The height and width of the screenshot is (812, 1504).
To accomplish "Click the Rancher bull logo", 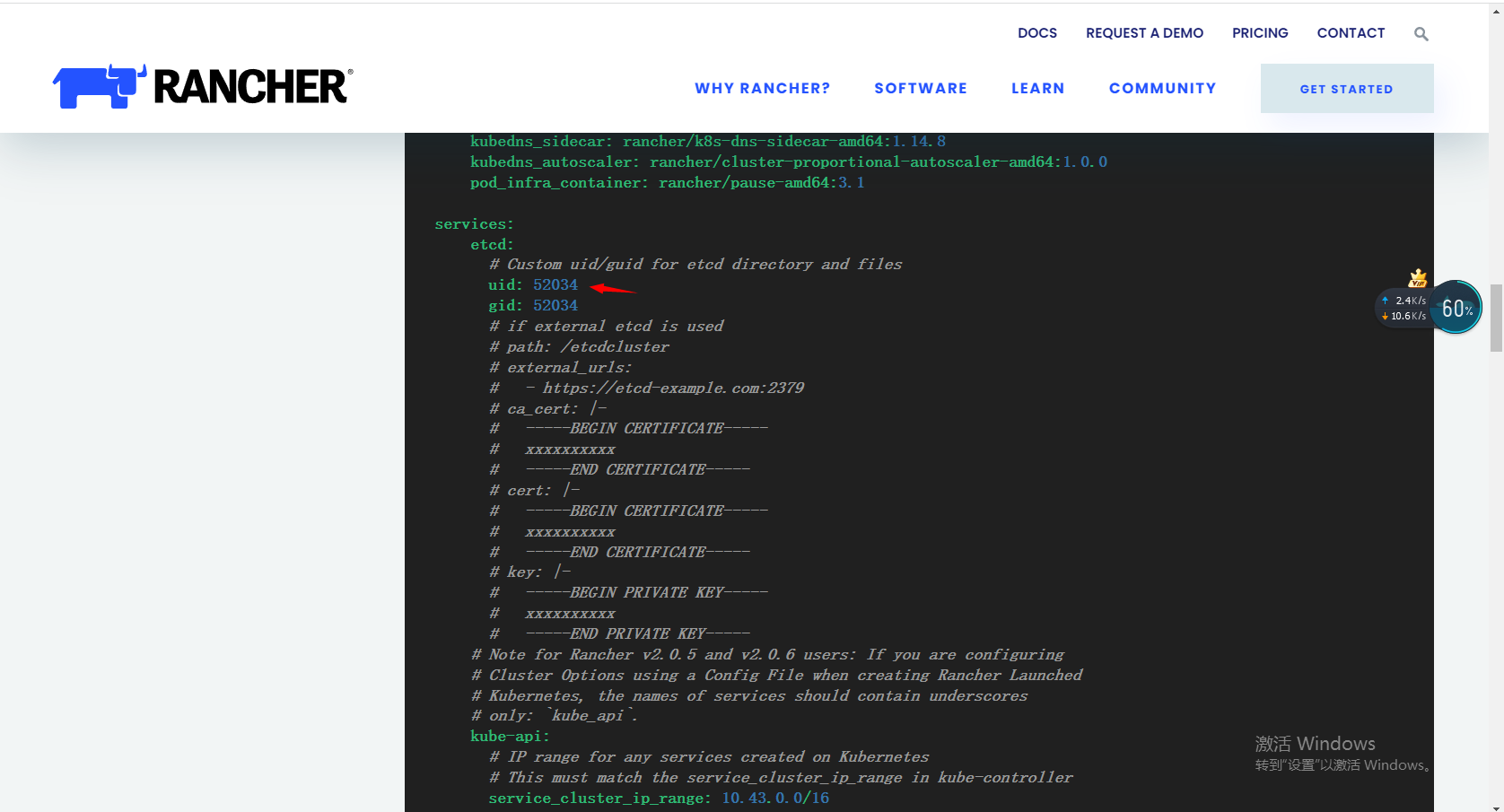I will tap(99, 85).
